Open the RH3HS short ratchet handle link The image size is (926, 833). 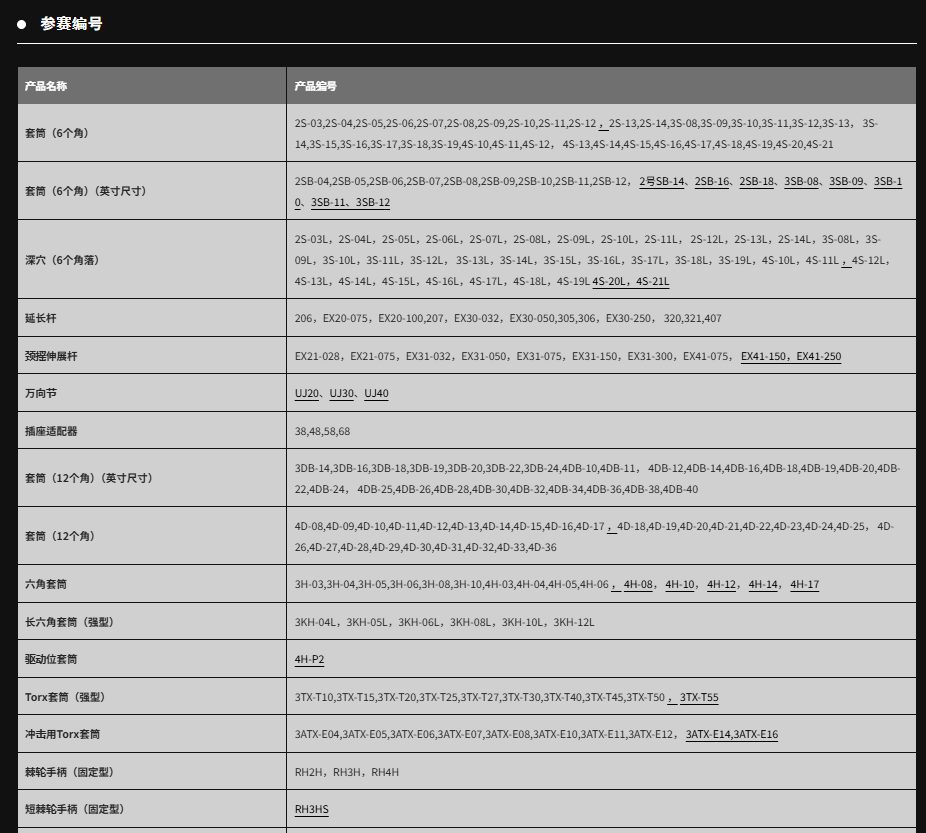(x=311, y=810)
